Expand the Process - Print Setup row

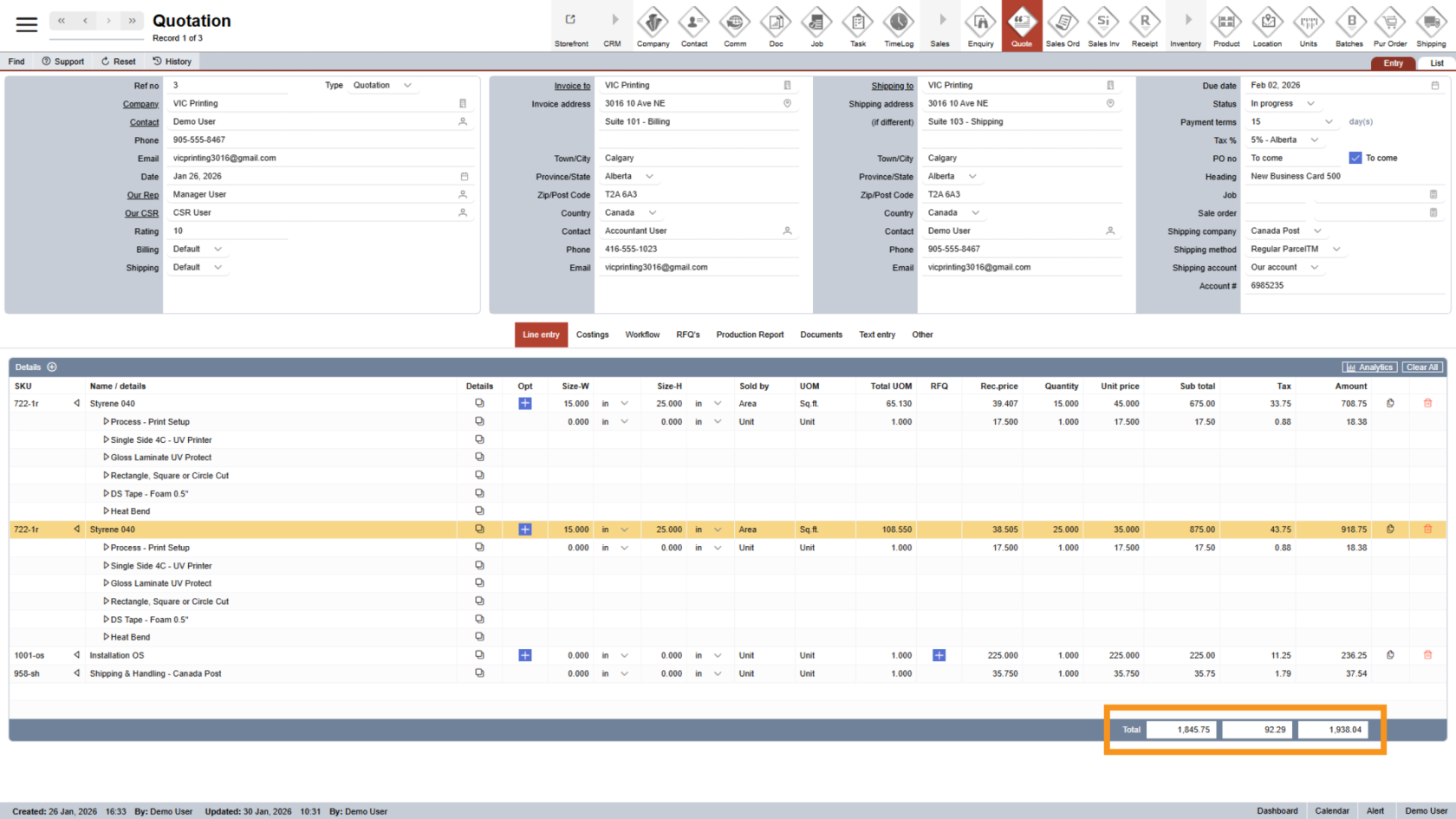[107, 422]
